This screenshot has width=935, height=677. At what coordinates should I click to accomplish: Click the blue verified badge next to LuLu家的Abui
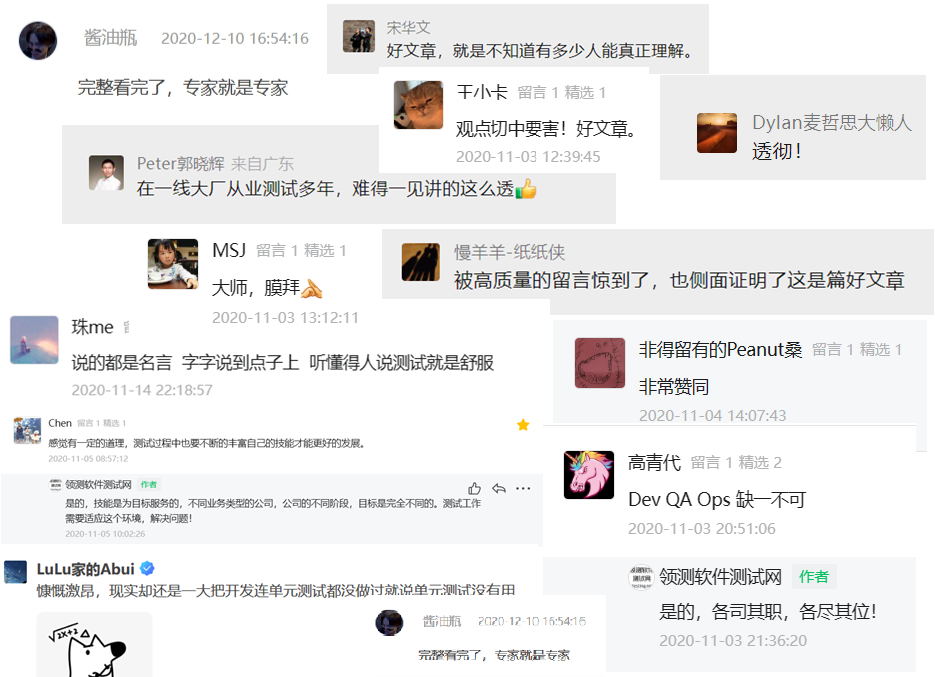147,568
